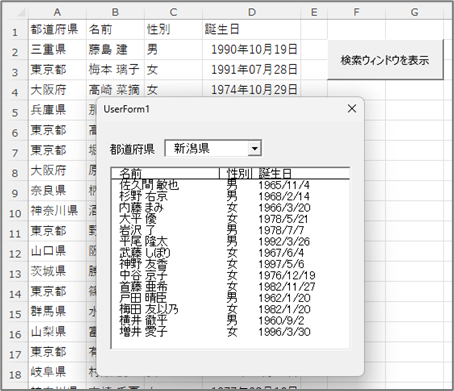This screenshot has height=391, width=454.
Task: Select 神野 友香 row in the list
Action: click(x=230, y=264)
